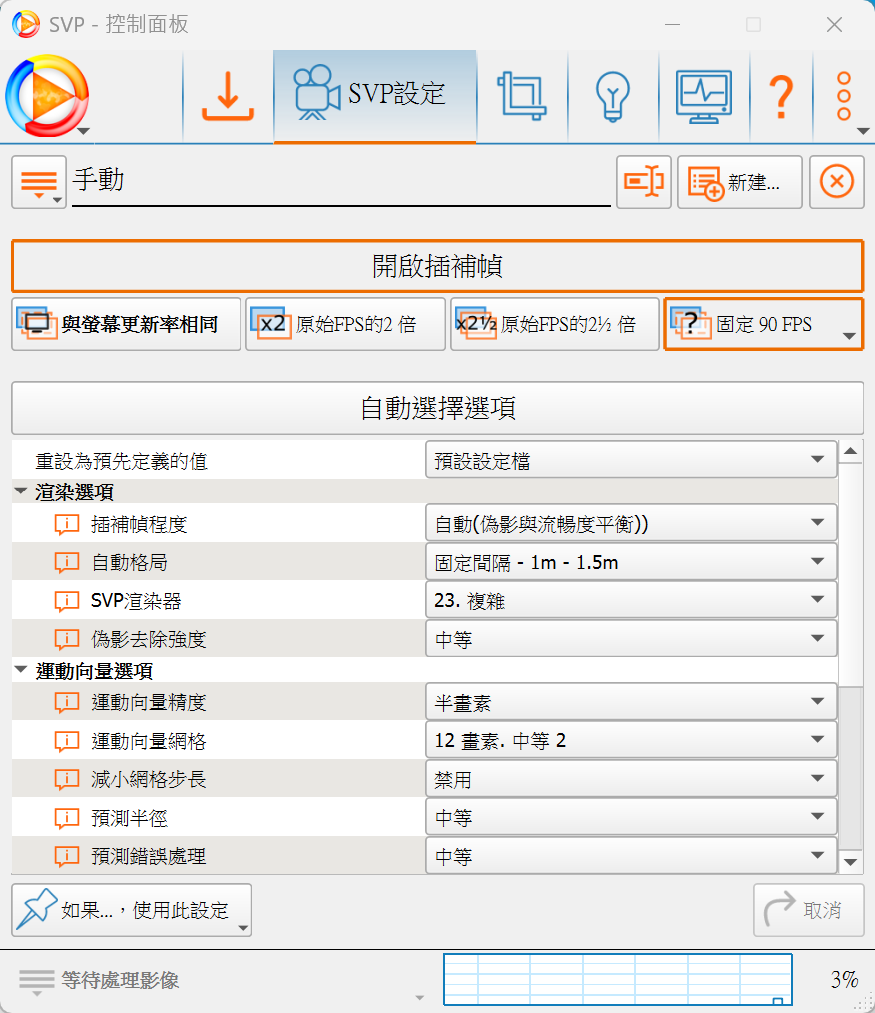Click the scrollbar down arrow
Image resolution: width=875 pixels, height=1013 pixels.
[x=850, y=862]
